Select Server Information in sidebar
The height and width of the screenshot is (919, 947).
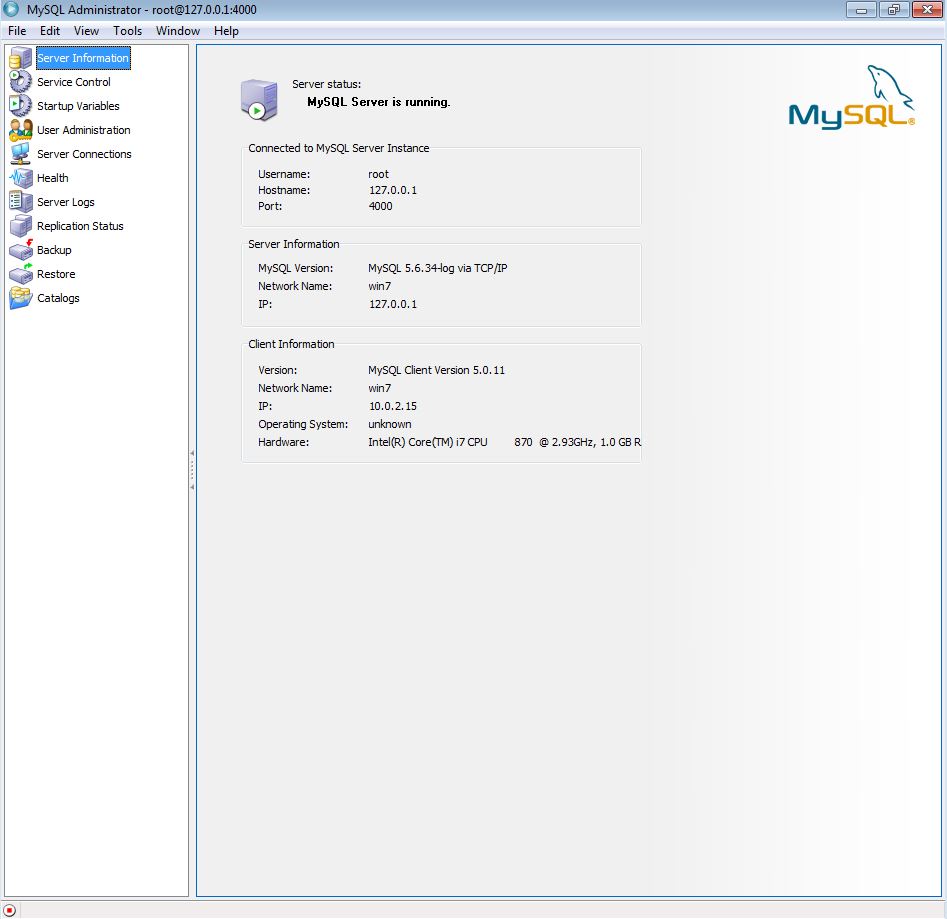coord(83,58)
